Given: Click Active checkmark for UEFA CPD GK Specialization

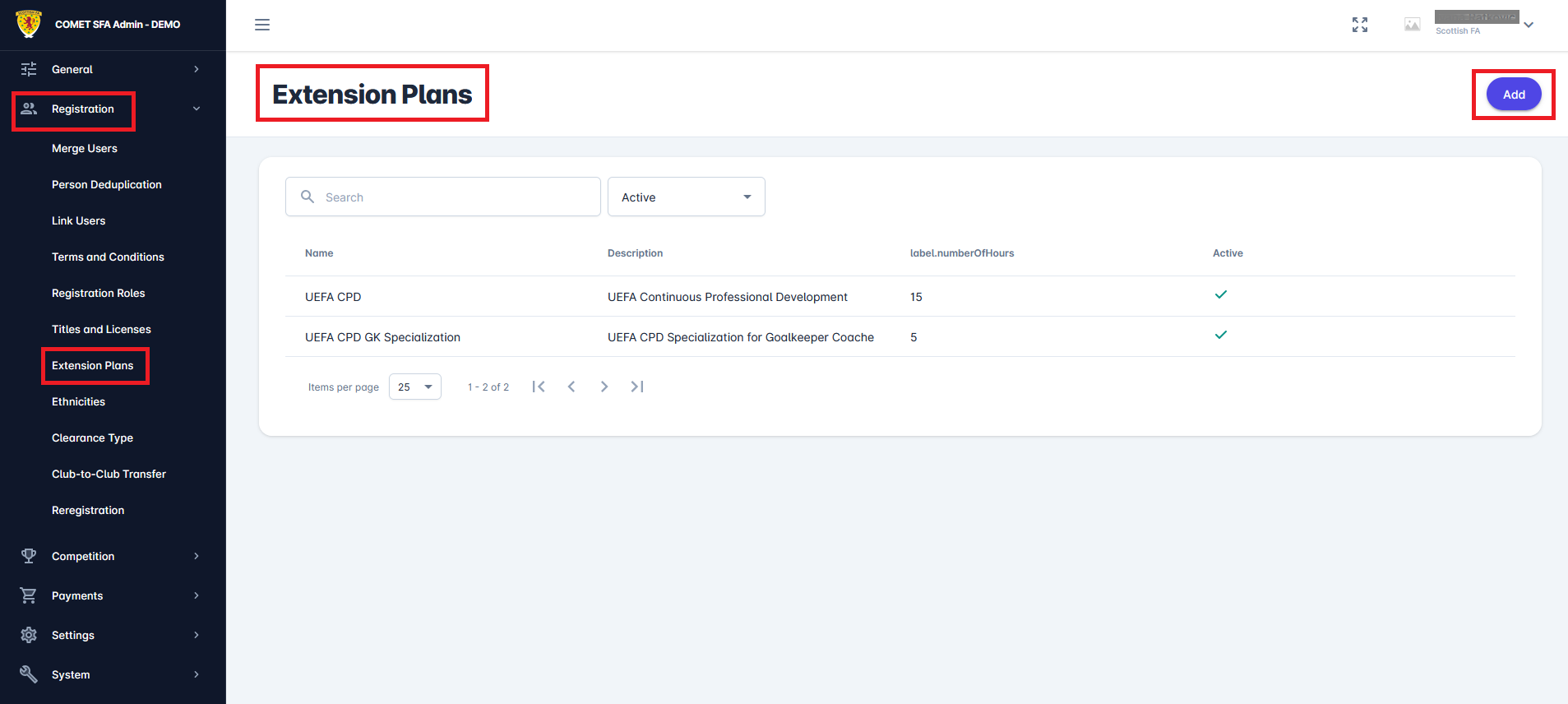Looking at the screenshot, I should pos(1221,335).
